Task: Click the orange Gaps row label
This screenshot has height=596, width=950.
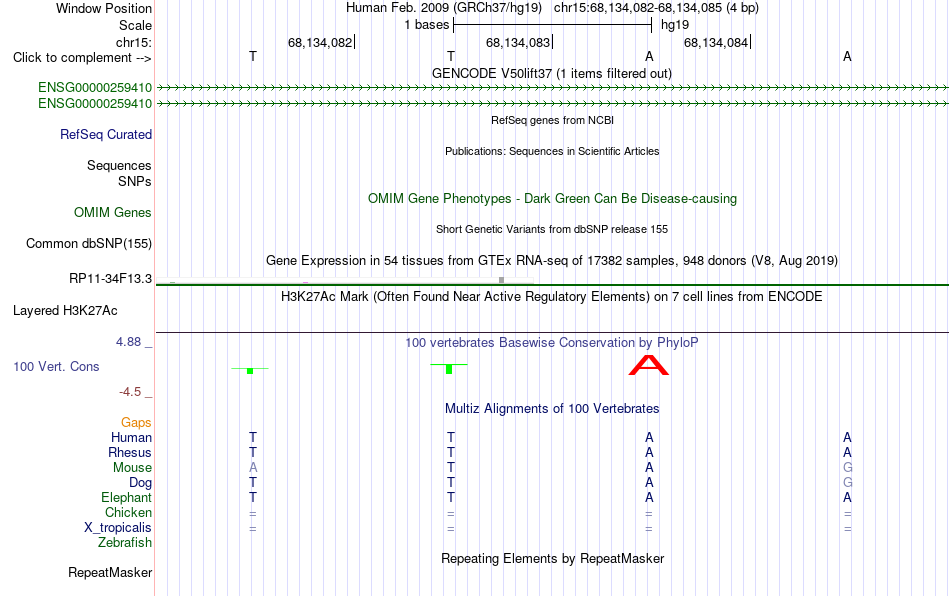Action: tap(136, 422)
